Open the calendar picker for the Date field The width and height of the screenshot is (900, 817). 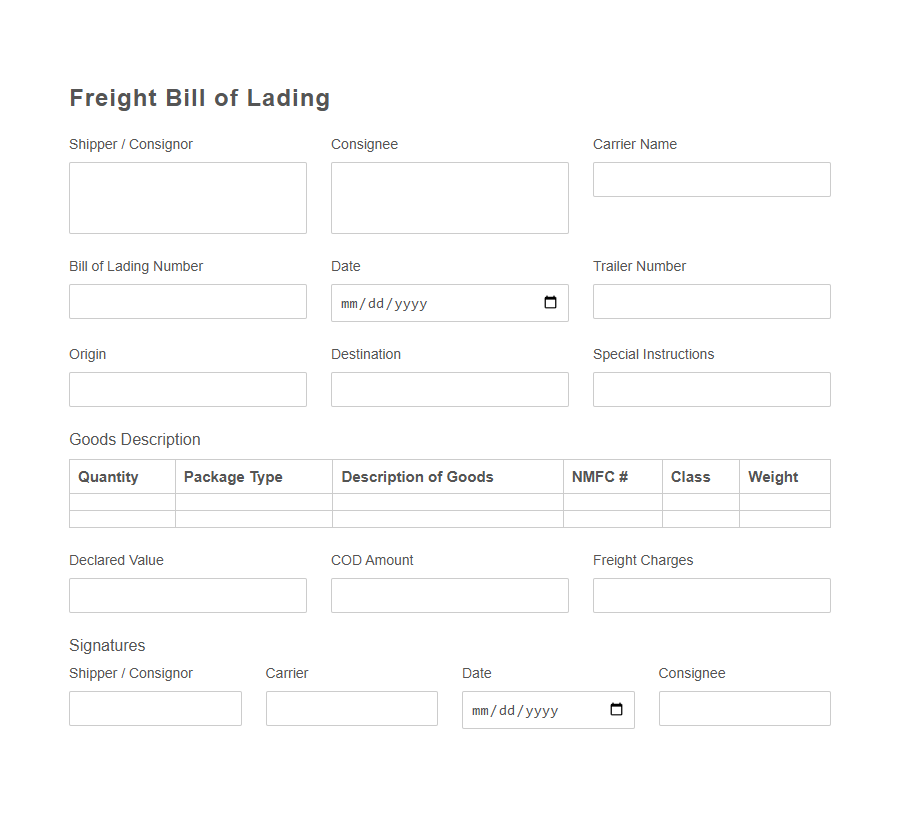[550, 302]
